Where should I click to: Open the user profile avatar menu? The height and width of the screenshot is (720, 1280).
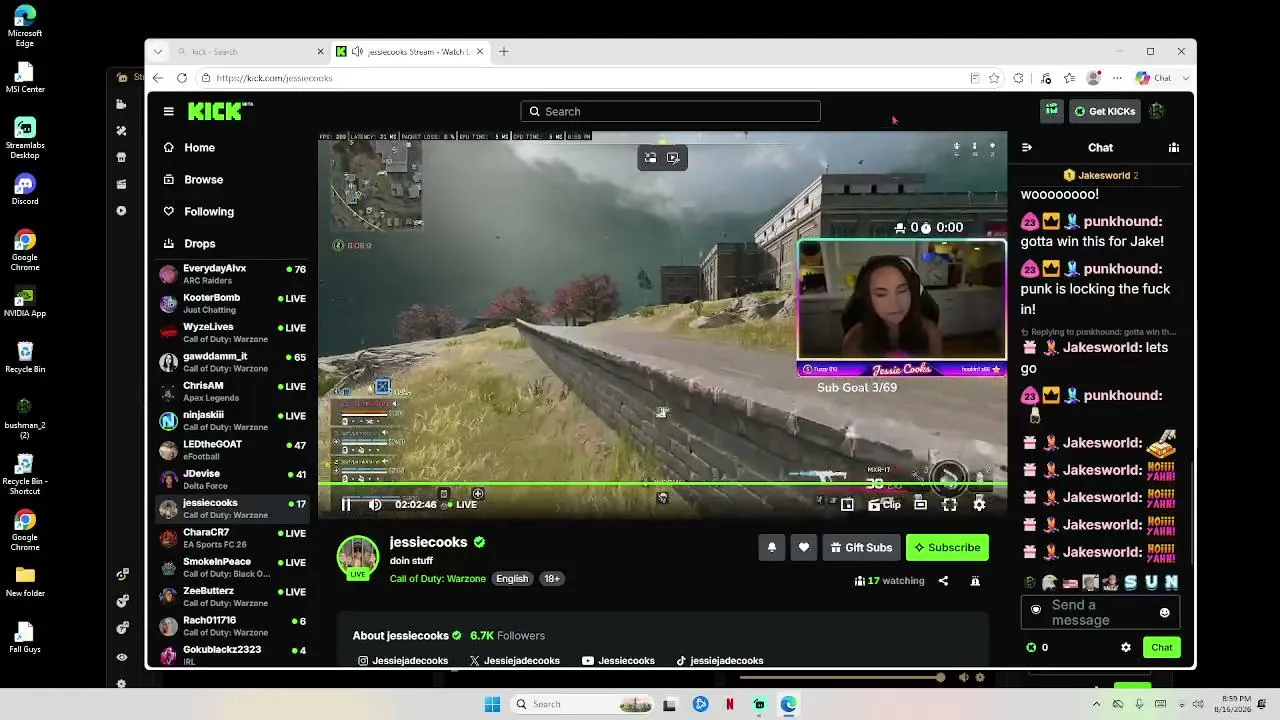[1157, 111]
